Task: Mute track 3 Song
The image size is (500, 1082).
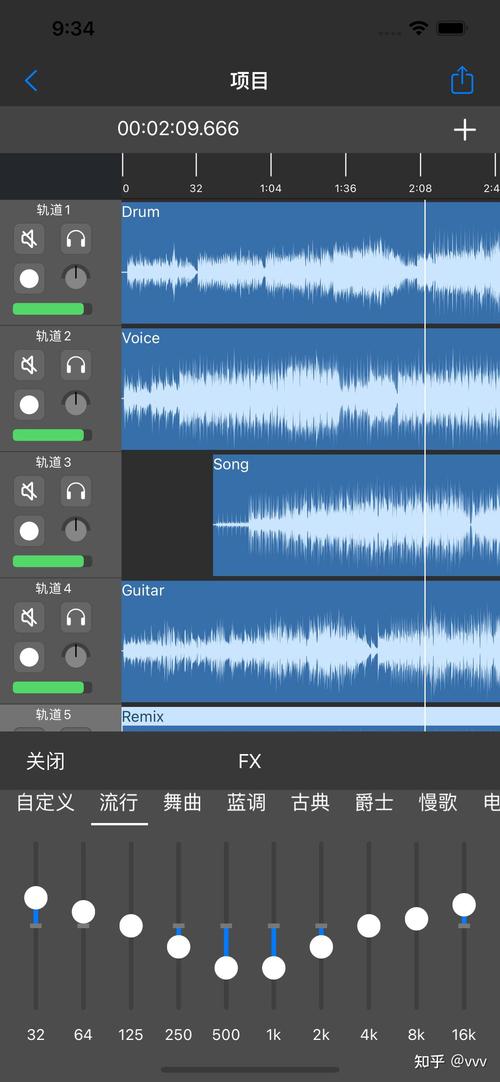Action: (x=29, y=491)
